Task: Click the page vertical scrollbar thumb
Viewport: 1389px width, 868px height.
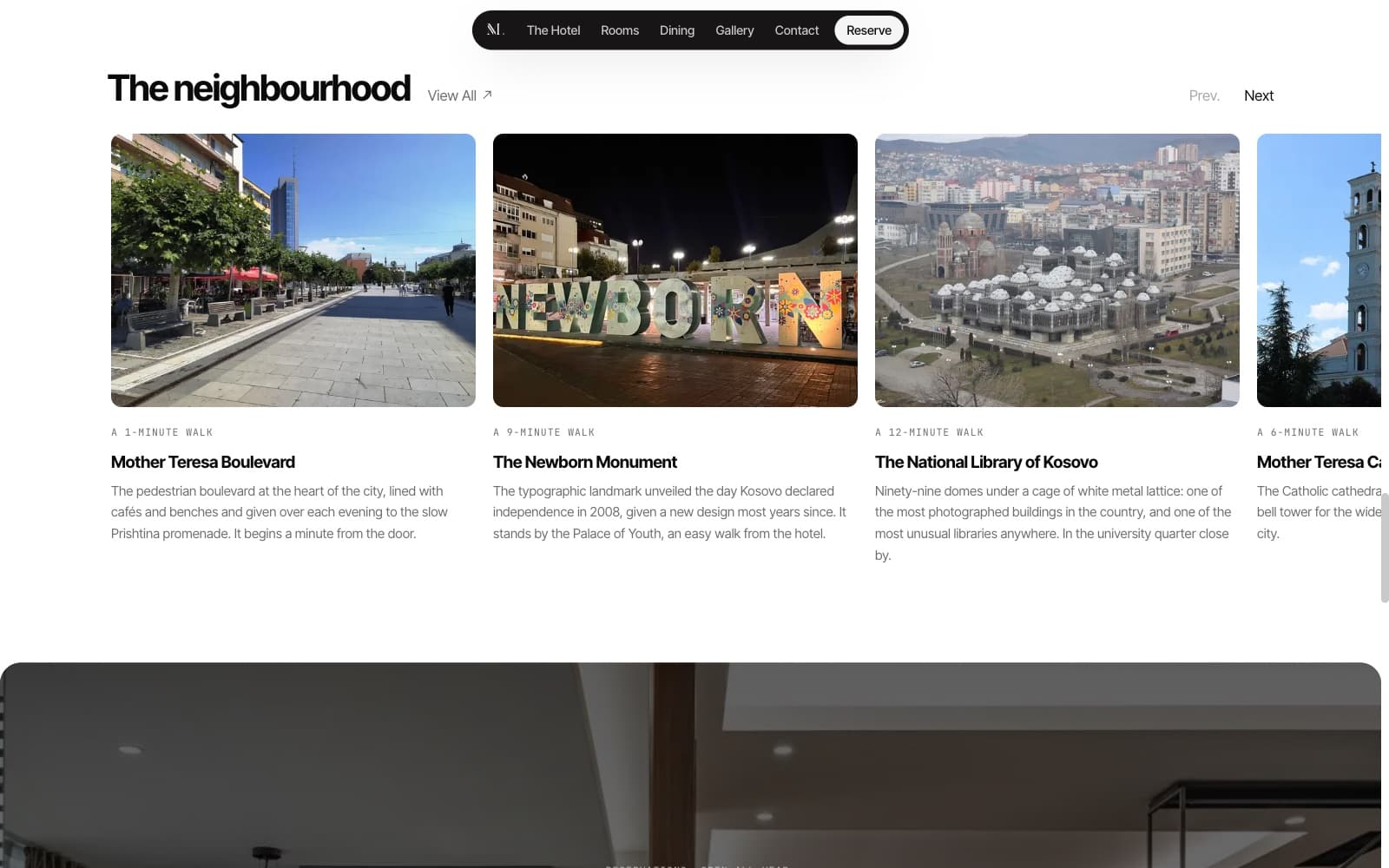Action: 1385,547
